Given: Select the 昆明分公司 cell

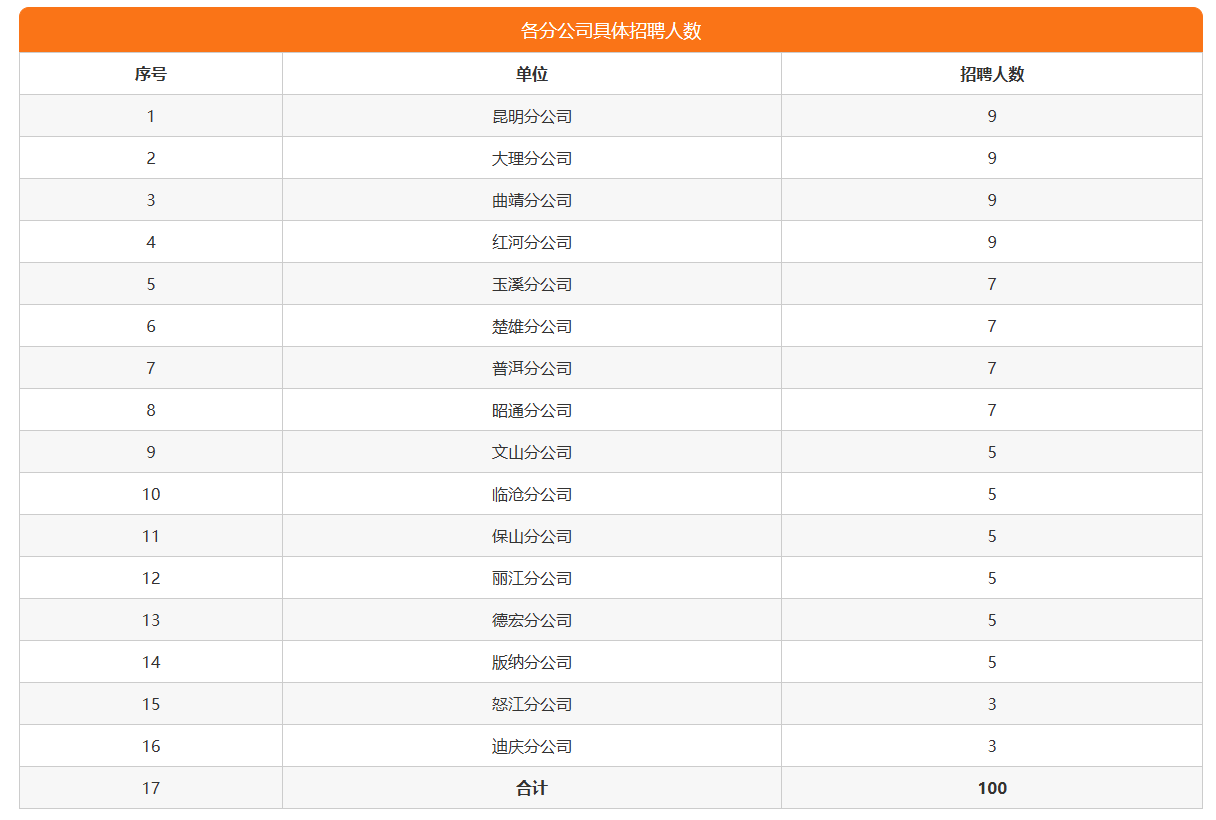Looking at the screenshot, I should pos(531,116).
